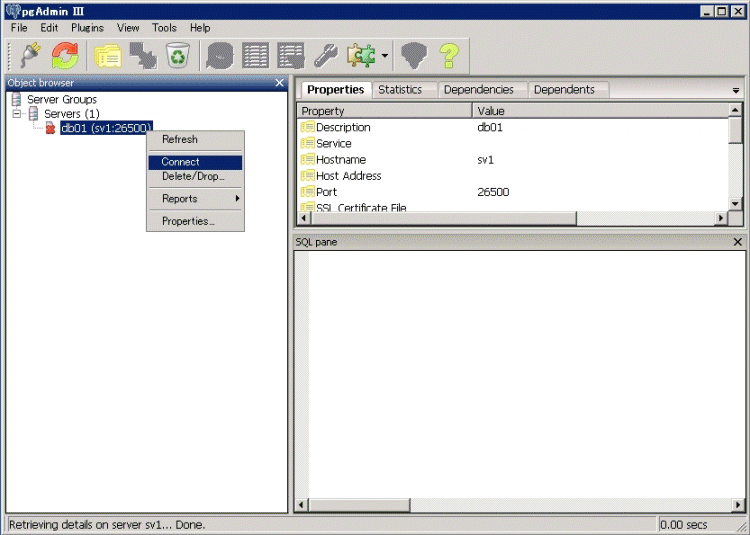750x535 pixels.
Task: Open the File menu
Action: [19, 28]
